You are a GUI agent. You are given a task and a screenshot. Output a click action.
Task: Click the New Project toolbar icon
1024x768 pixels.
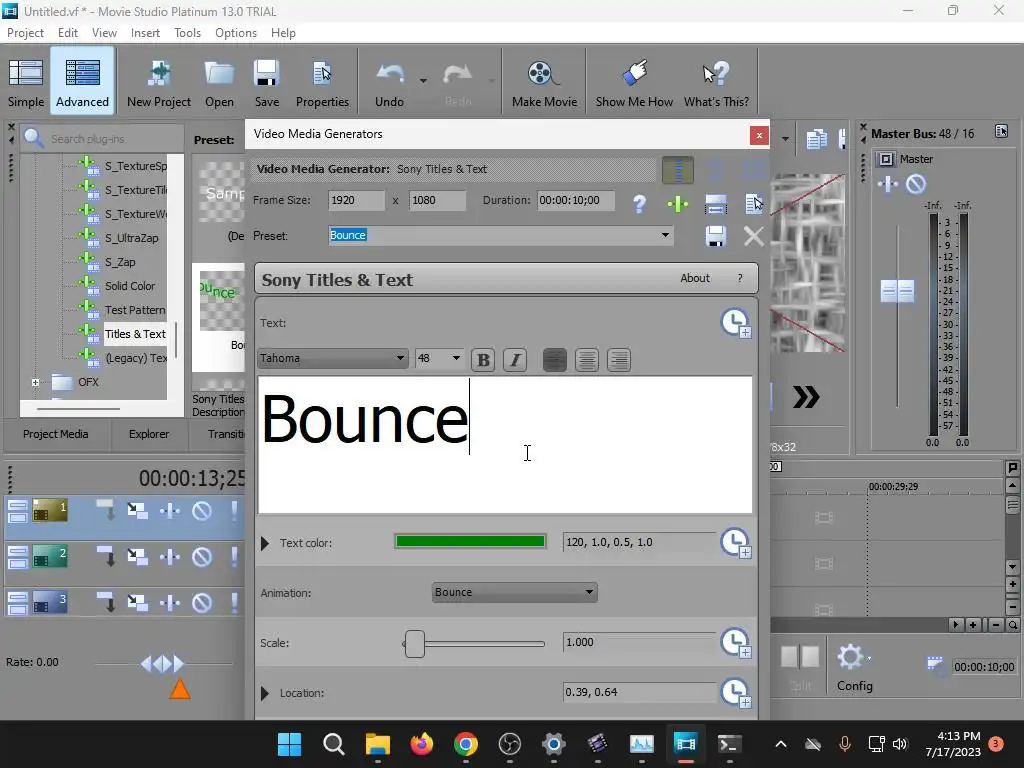coord(159,82)
